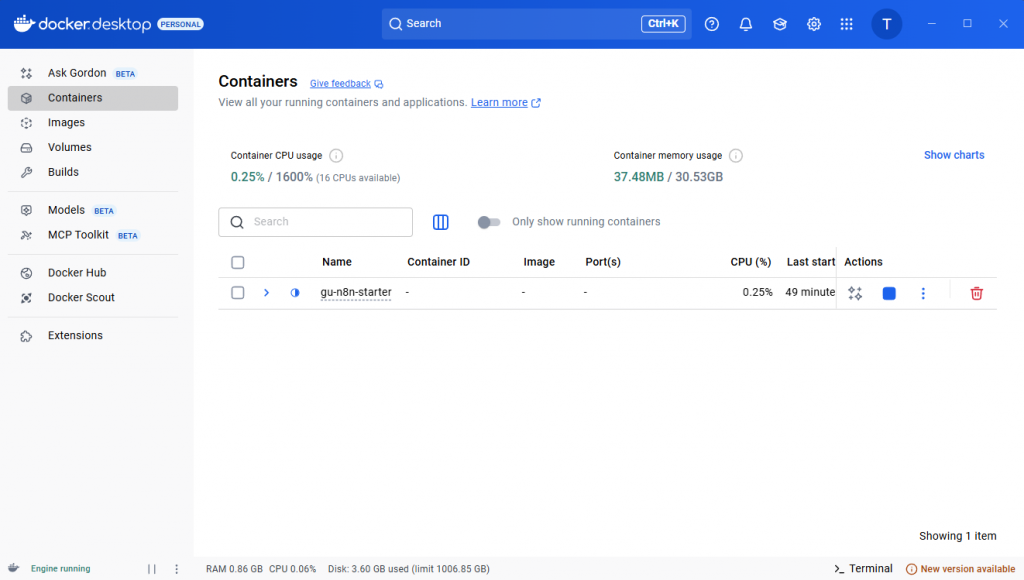The height and width of the screenshot is (580, 1024).
Task: Click the RAM 0.86 GB status text
Action: point(234,569)
